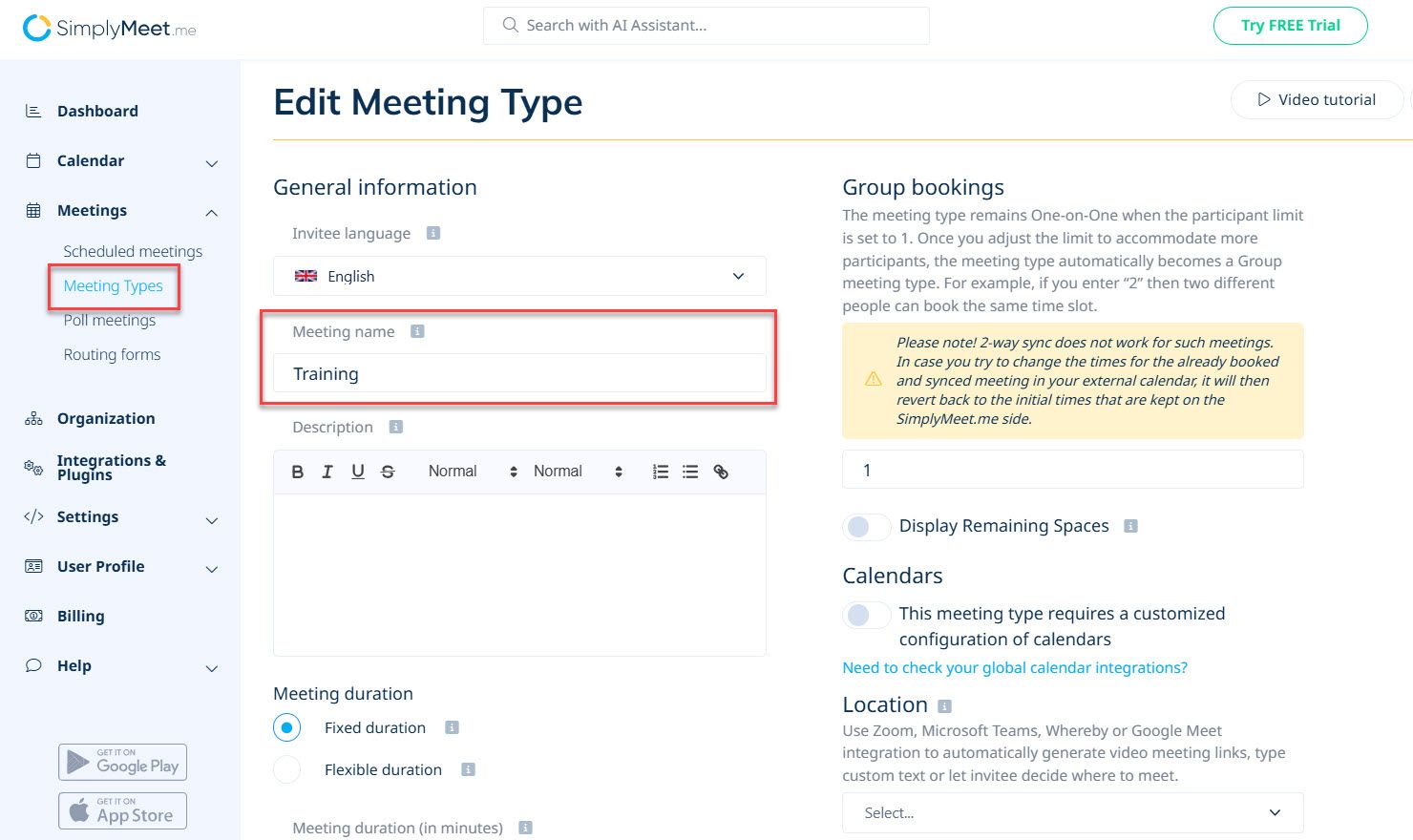
Task: Enable Display Remaining Spaces
Action: [x=866, y=526]
